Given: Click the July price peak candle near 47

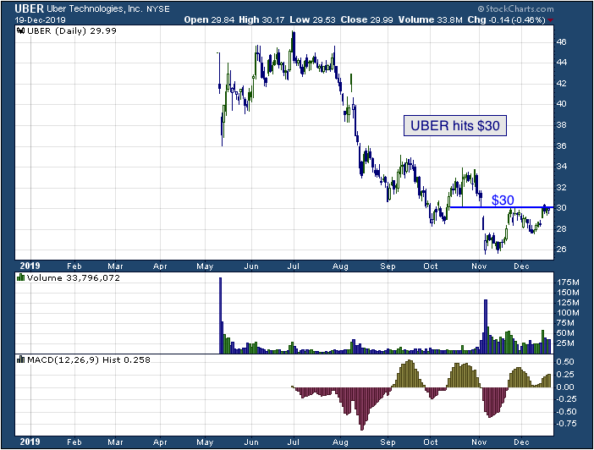Looking at the screenshot, I should (x=294, y=45).
